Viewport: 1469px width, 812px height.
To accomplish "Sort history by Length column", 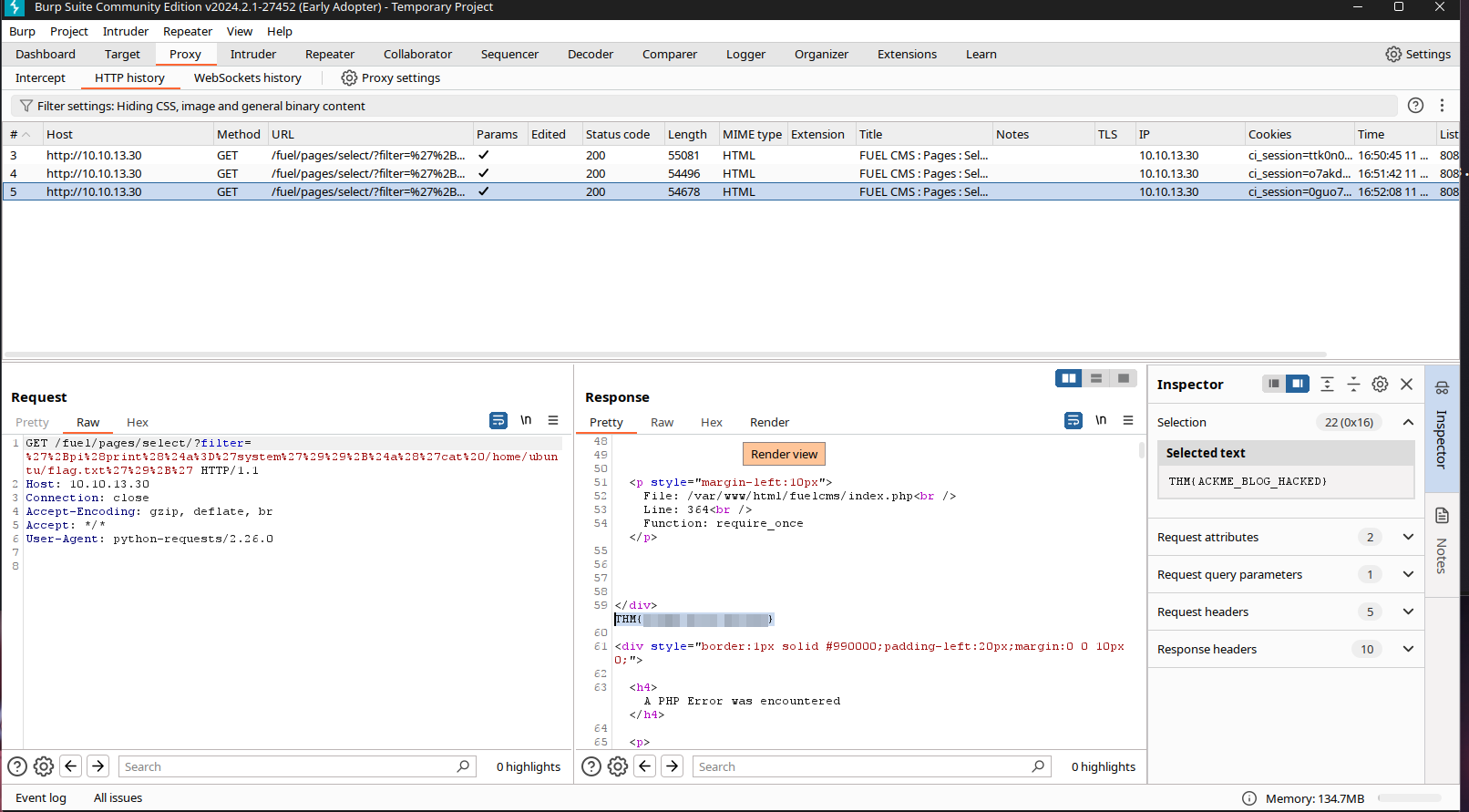I will pyautogui.click(x=690, y=134).
